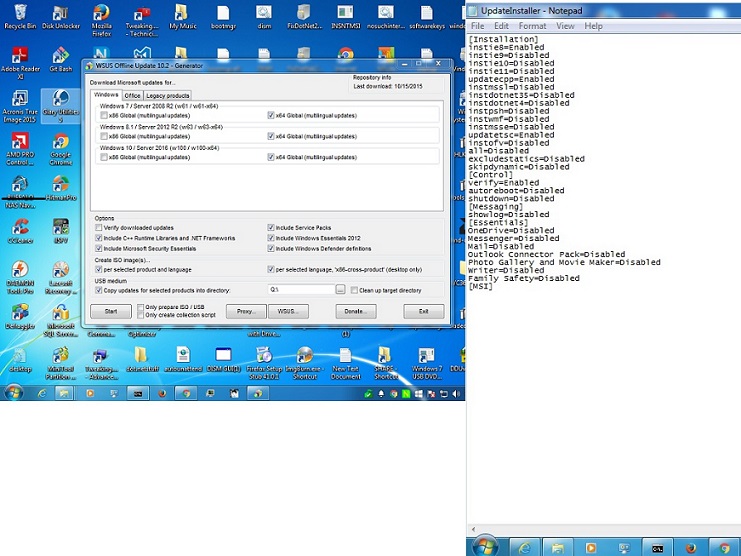Open the Windows Start orb in the right taskbar
Image resolution: width=741 pixels, height=556 pixels.
pos(485,547)
